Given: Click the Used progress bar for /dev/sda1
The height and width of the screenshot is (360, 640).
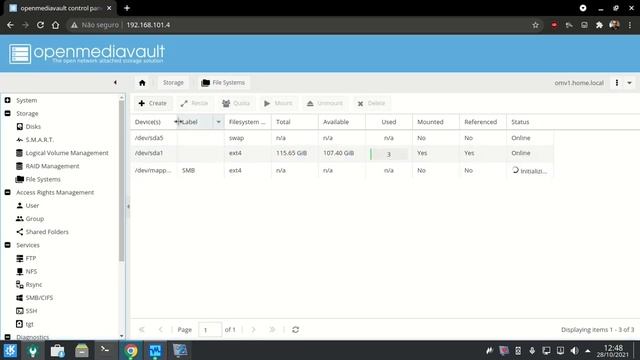Looking at the screenshot, I should (389, 154).
